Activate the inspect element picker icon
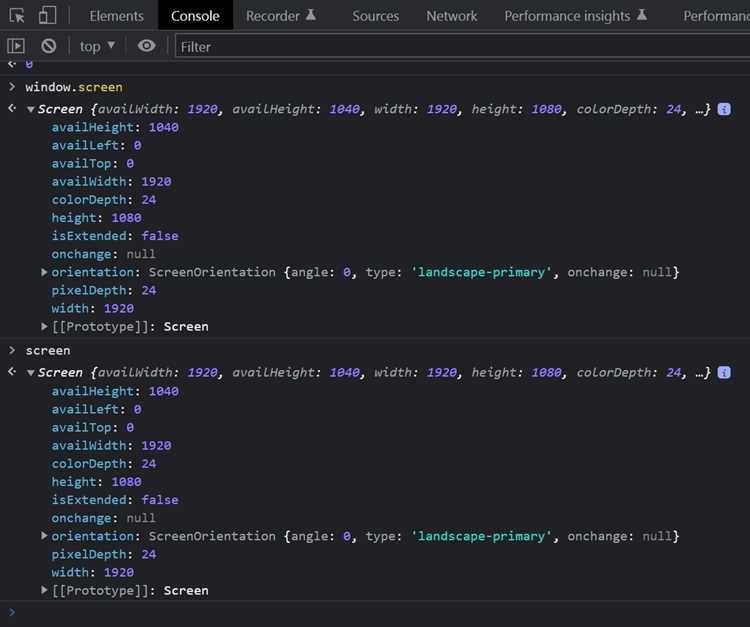Screen dimensions: 750x627 (17, 16)
